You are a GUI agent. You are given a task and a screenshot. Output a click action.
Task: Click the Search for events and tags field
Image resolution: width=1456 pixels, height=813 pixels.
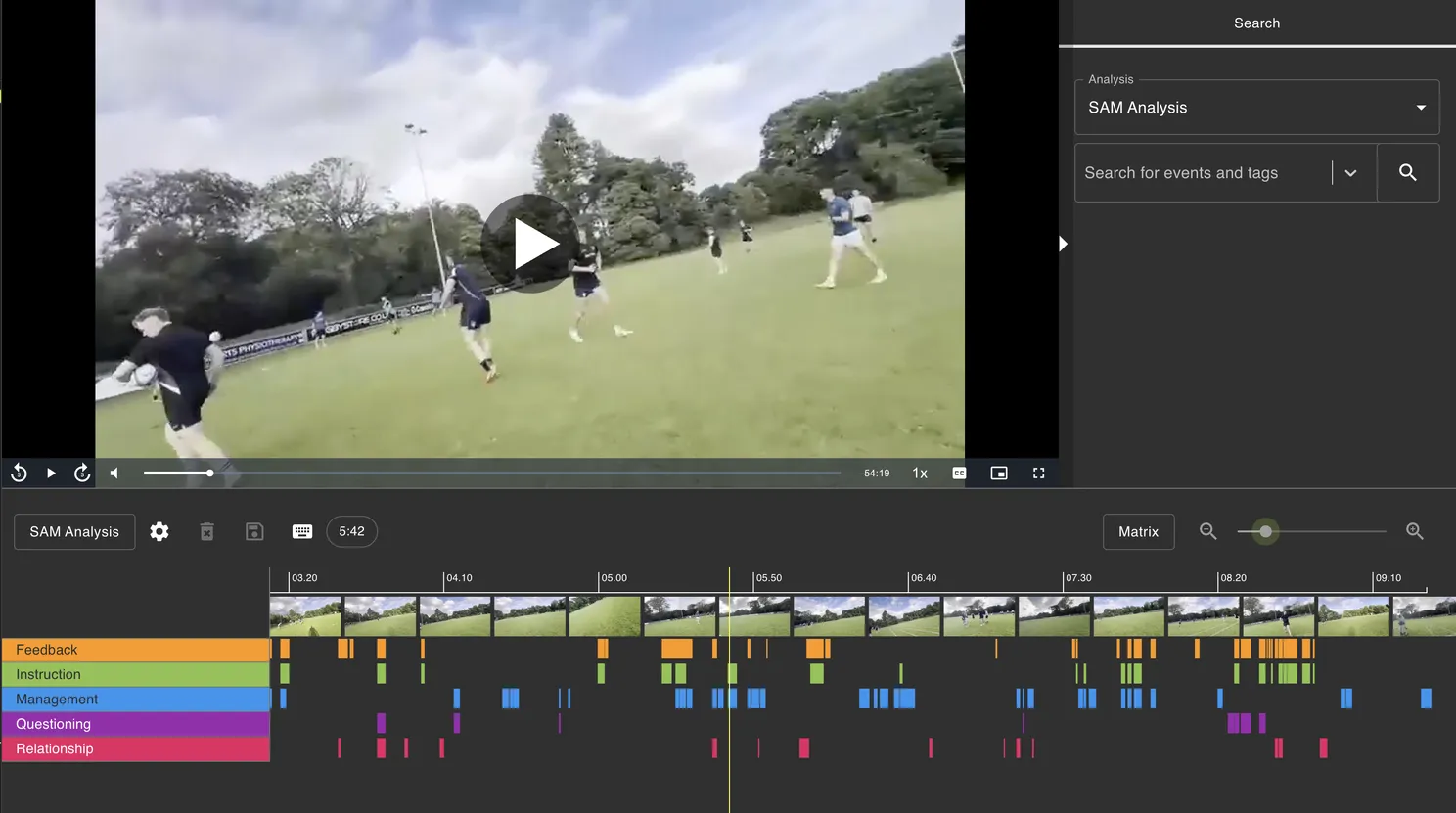pos(1204,173)
